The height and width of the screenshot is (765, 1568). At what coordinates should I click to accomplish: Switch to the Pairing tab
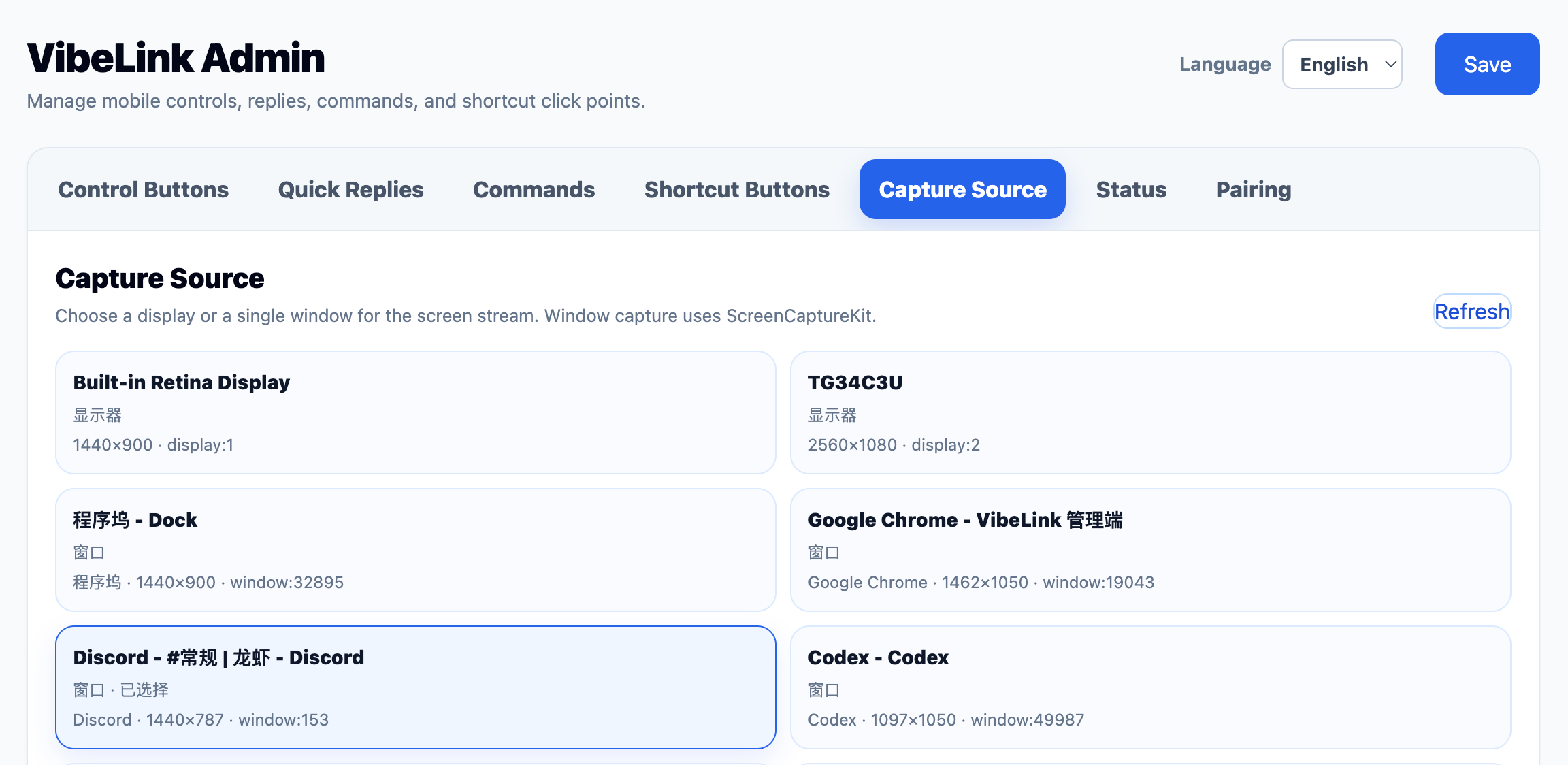[x=1253, y=189]
